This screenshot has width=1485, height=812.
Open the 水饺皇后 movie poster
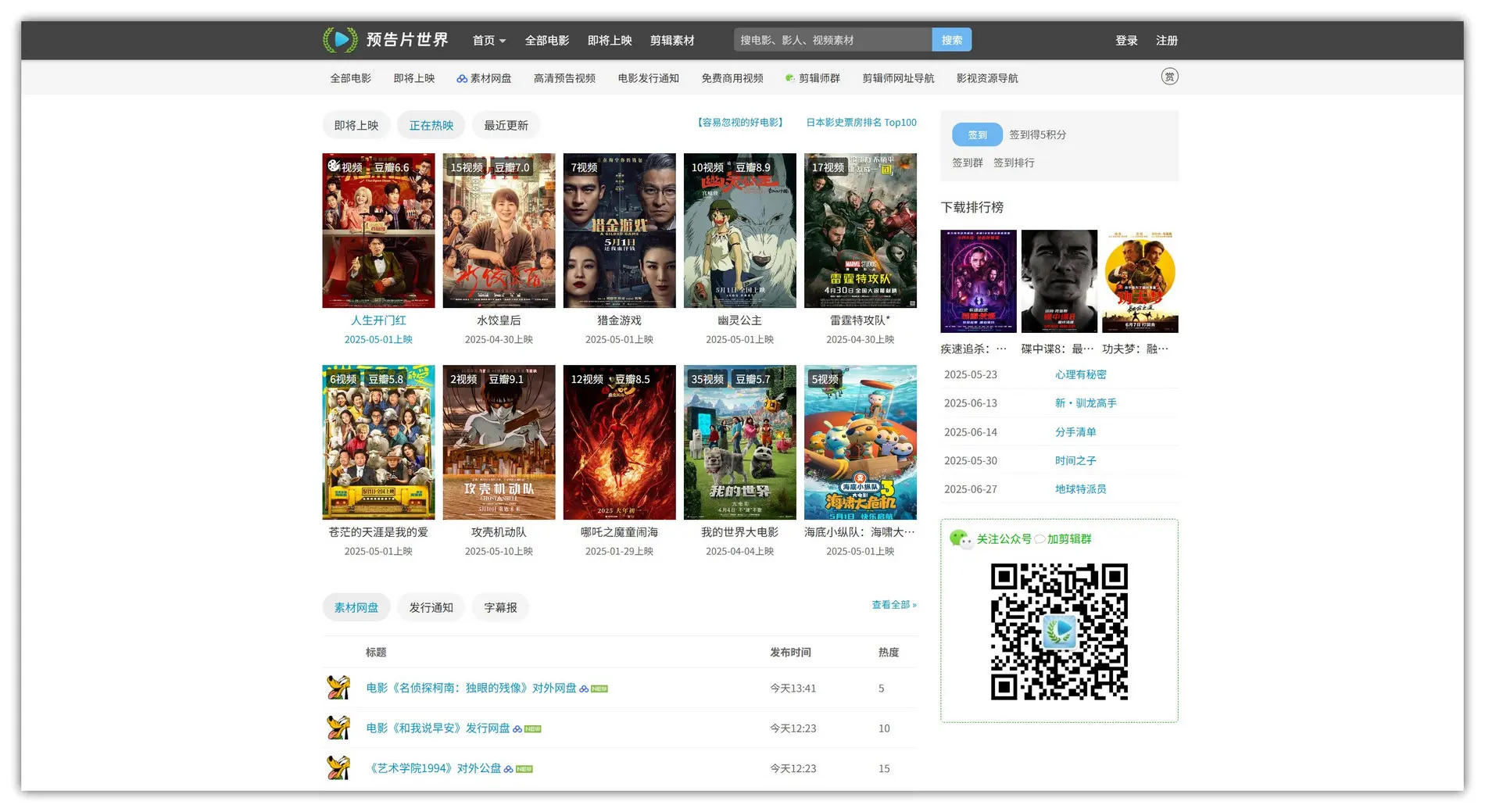499,231
